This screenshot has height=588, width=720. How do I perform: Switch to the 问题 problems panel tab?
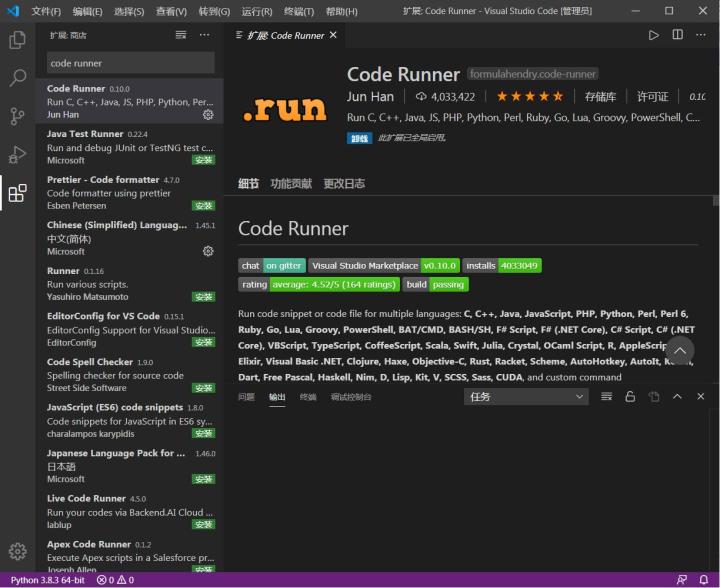pos(246,397)
